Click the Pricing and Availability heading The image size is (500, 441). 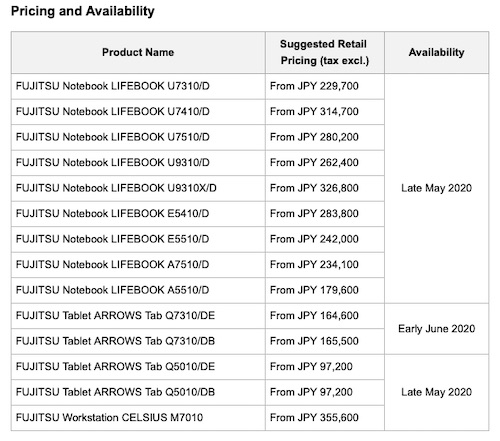click(x=83, y=11)
